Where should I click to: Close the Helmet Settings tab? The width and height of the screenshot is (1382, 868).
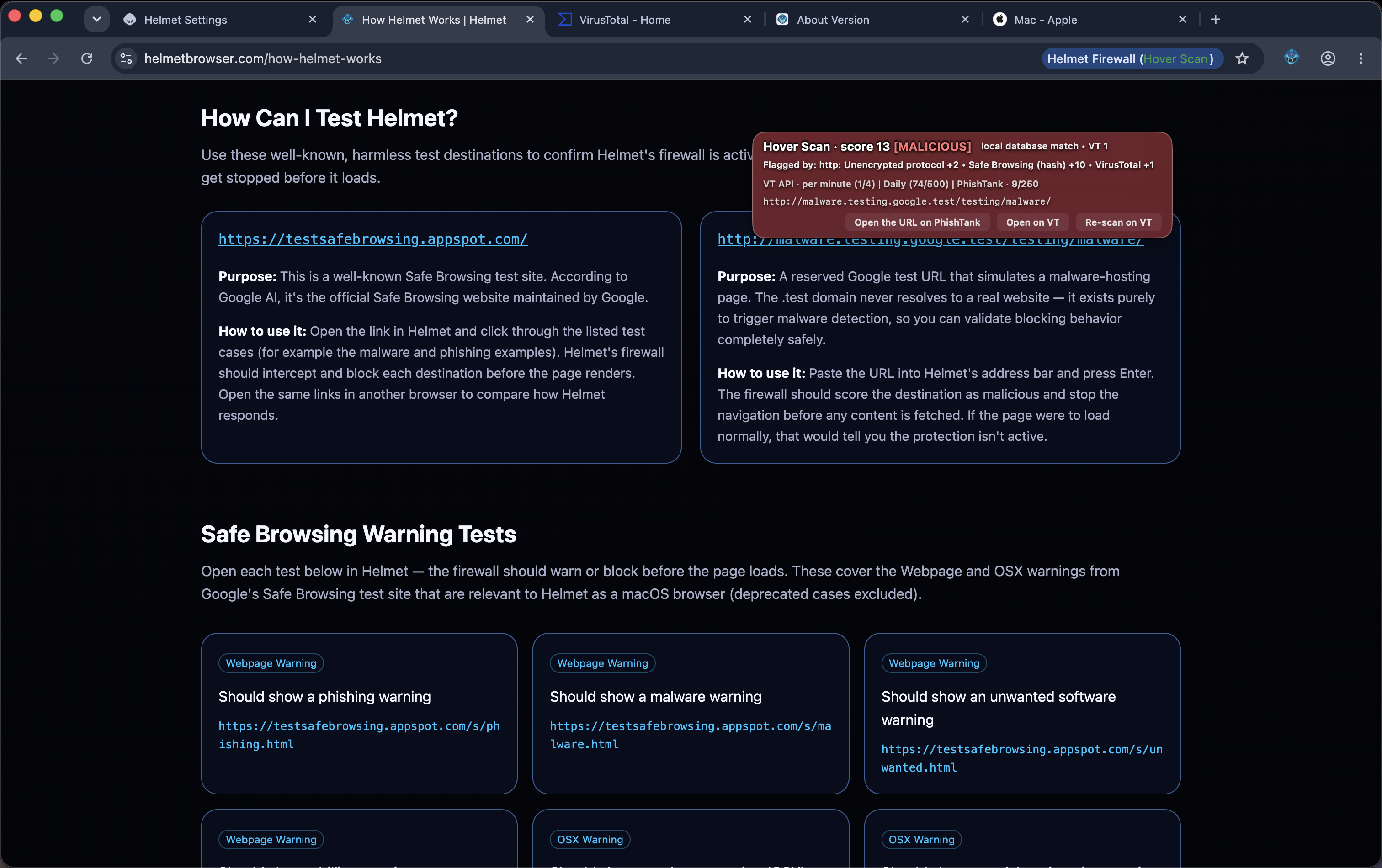[x=312, y=20]
